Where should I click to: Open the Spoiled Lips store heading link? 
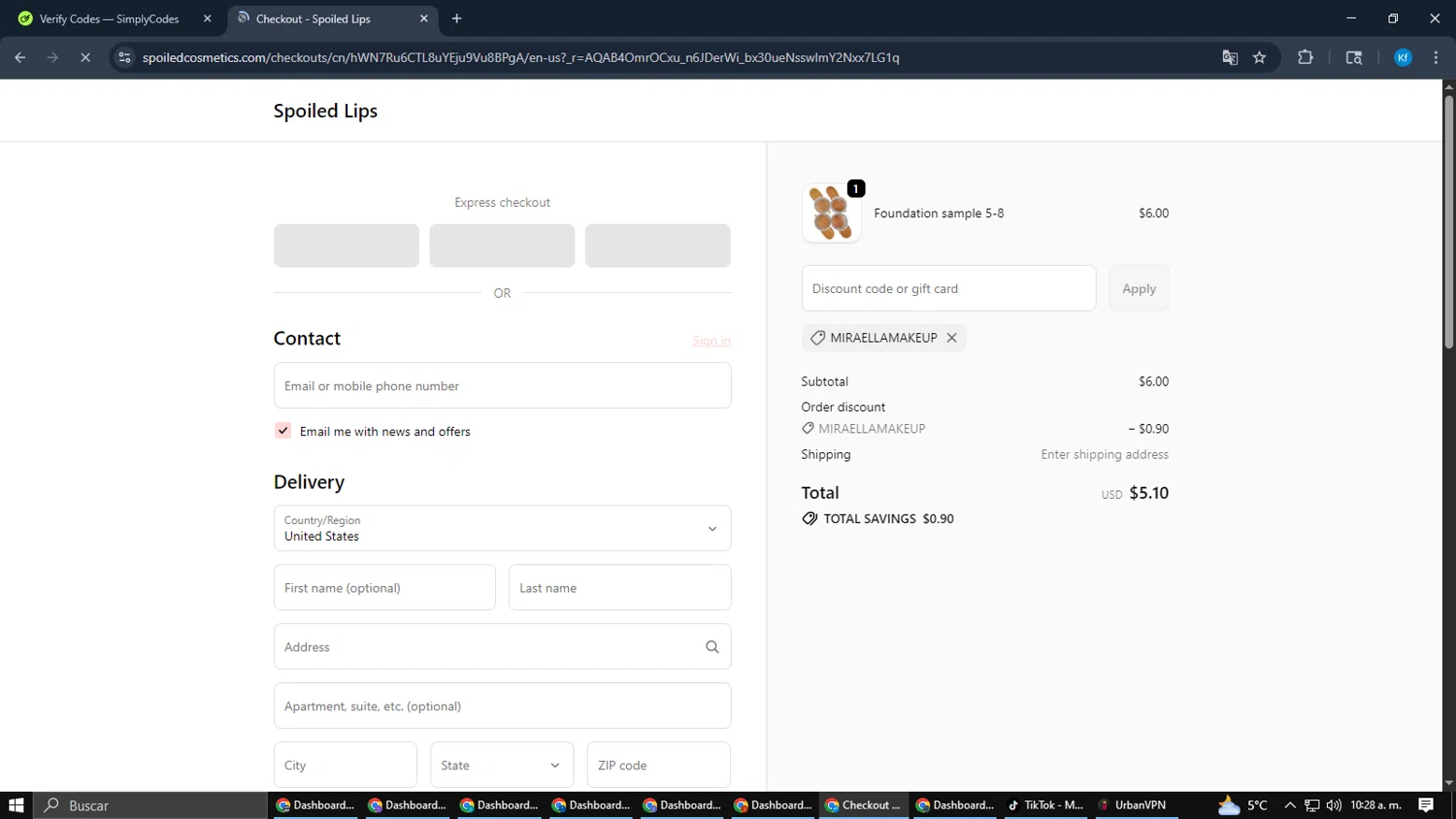pos(325,111)
